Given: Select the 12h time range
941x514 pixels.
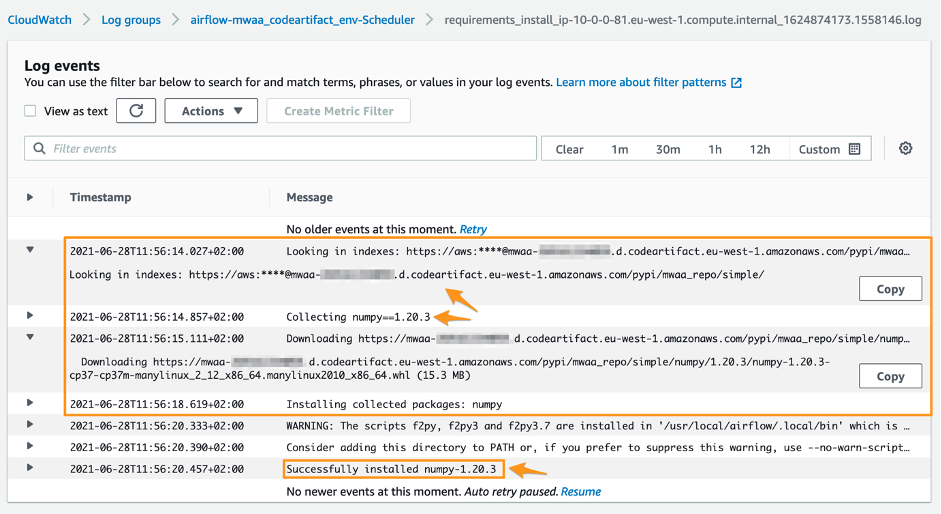Looking at the screenshot, I should pyautogui.click(x=760, y=149).
